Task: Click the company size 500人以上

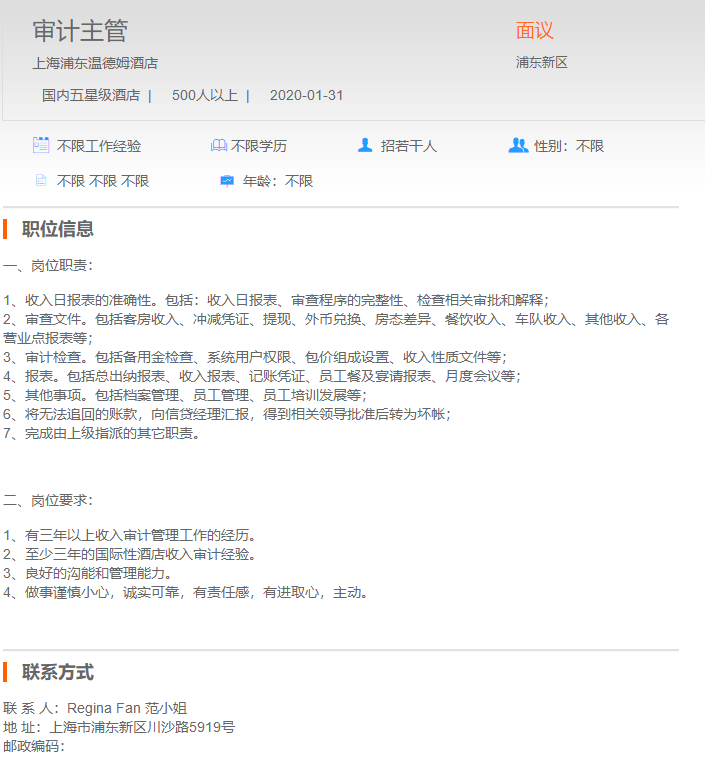Action: click(x=205, y=95)
